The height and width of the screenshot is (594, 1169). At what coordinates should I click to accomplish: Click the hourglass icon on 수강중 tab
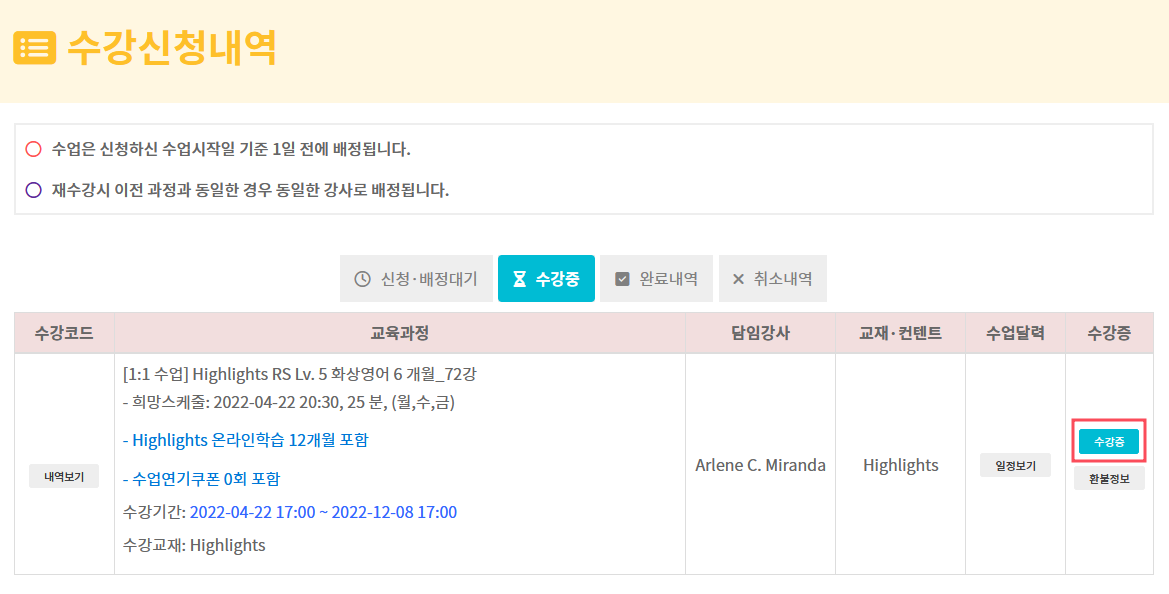click(520, 279)
